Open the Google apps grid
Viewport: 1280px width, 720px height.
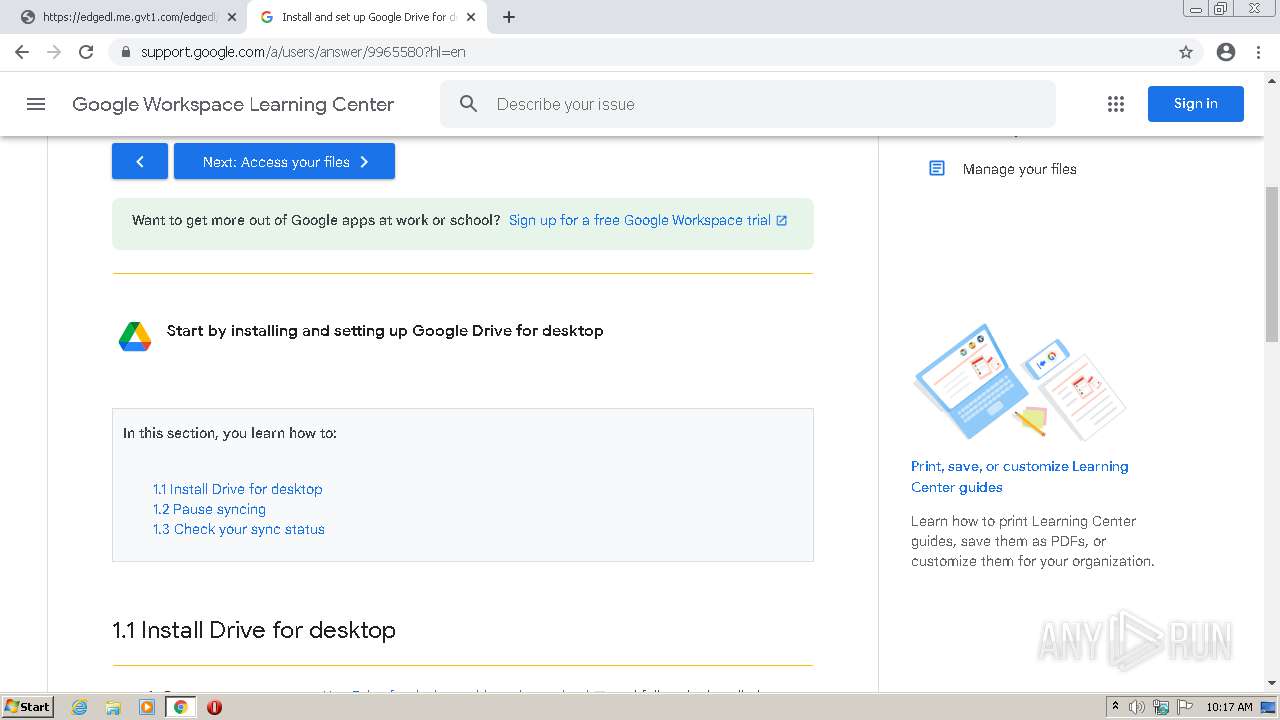(1116, 104)
